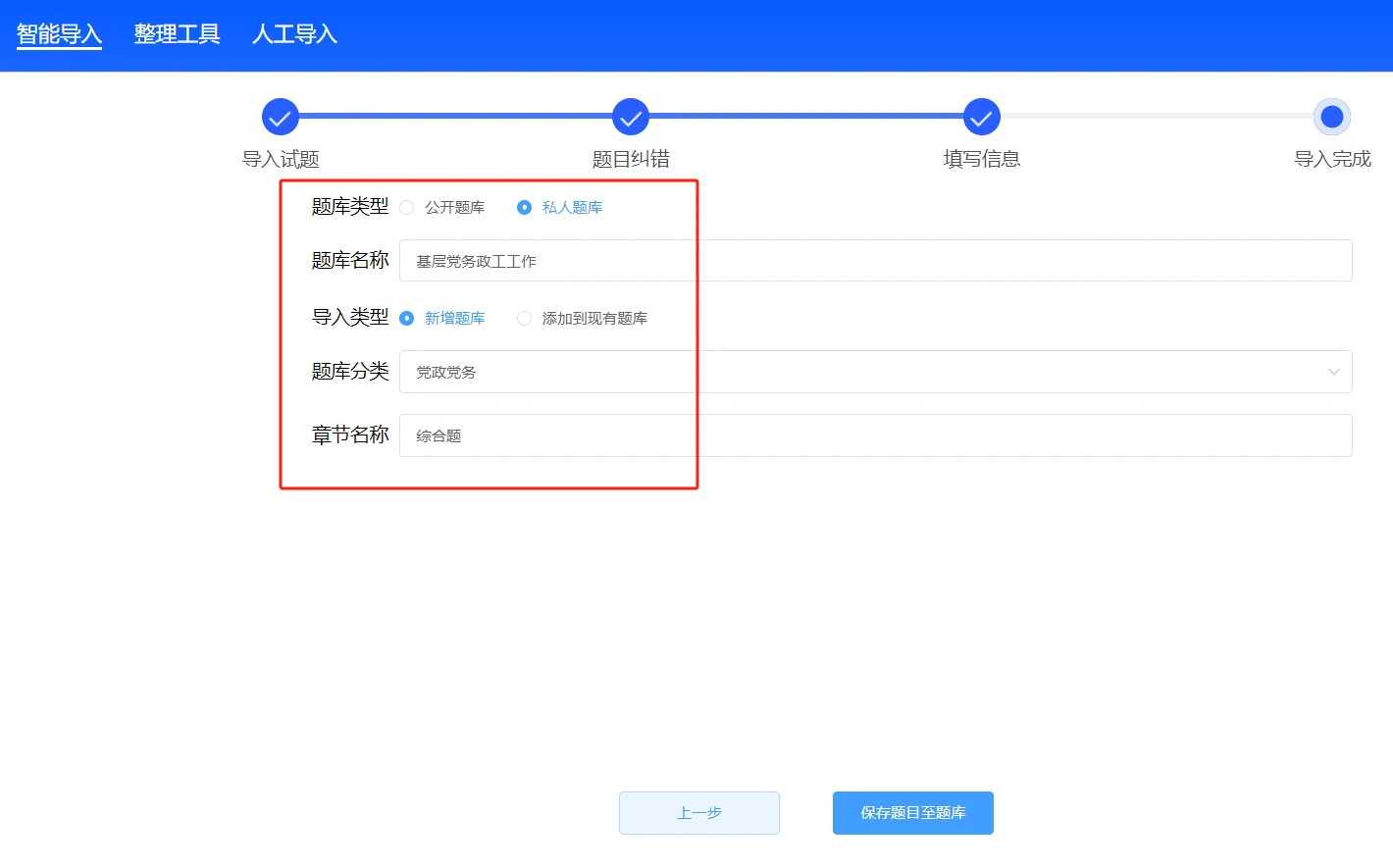Click the 导入试题 step checkmark icon
Screen dimensions: 1393x868
tap(281, 117)
